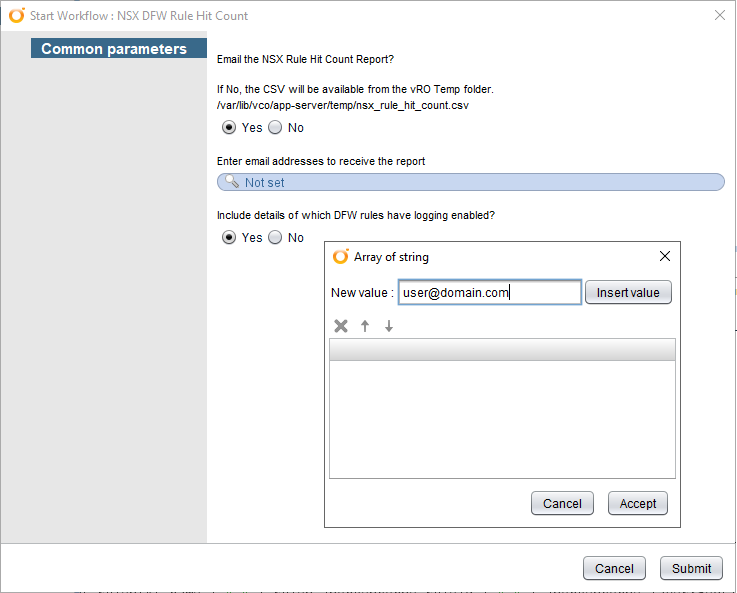Click the Not set email addresses field

pyautogui.click(x=470, y=182)
